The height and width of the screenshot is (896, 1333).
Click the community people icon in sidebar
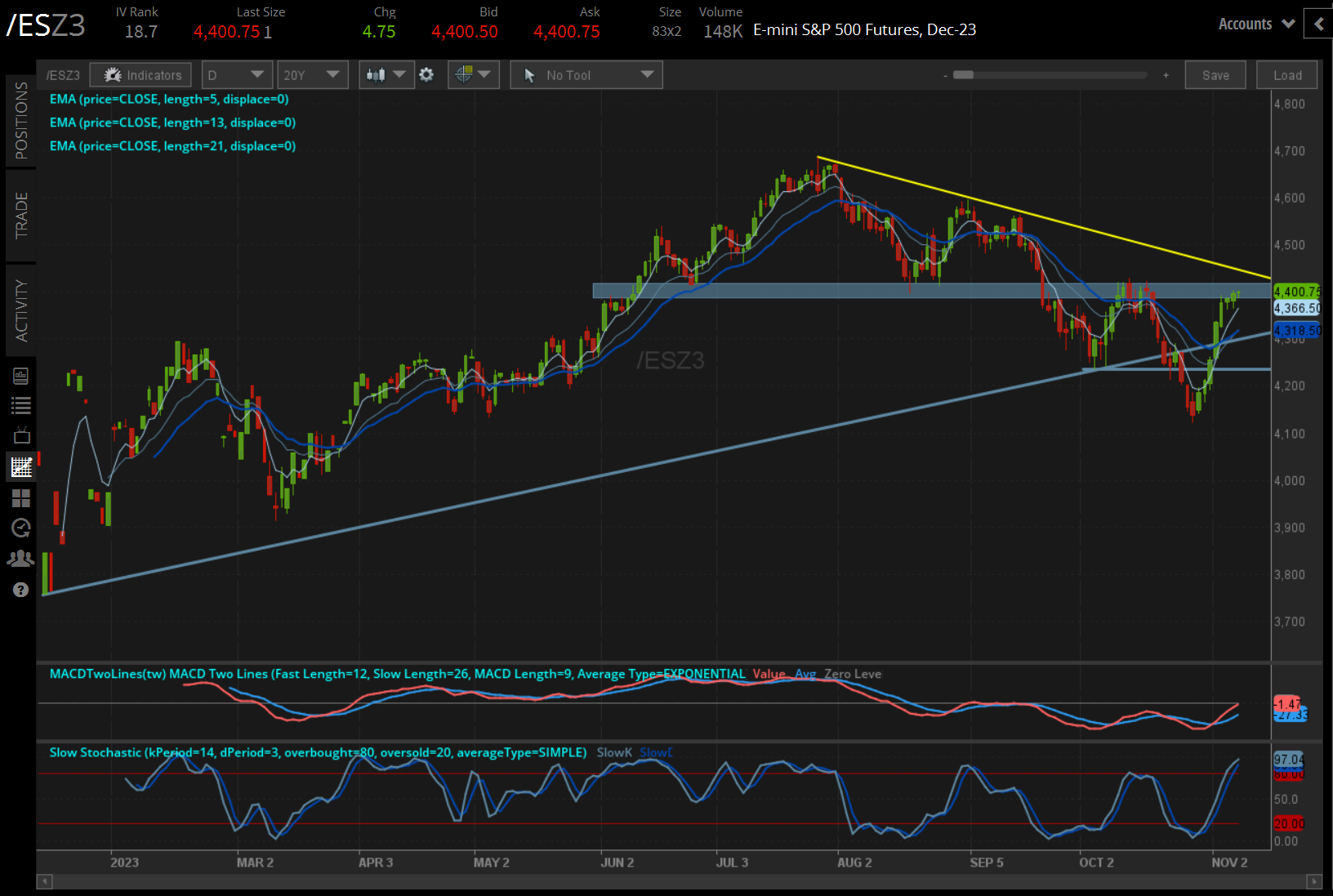coord(21,558)
